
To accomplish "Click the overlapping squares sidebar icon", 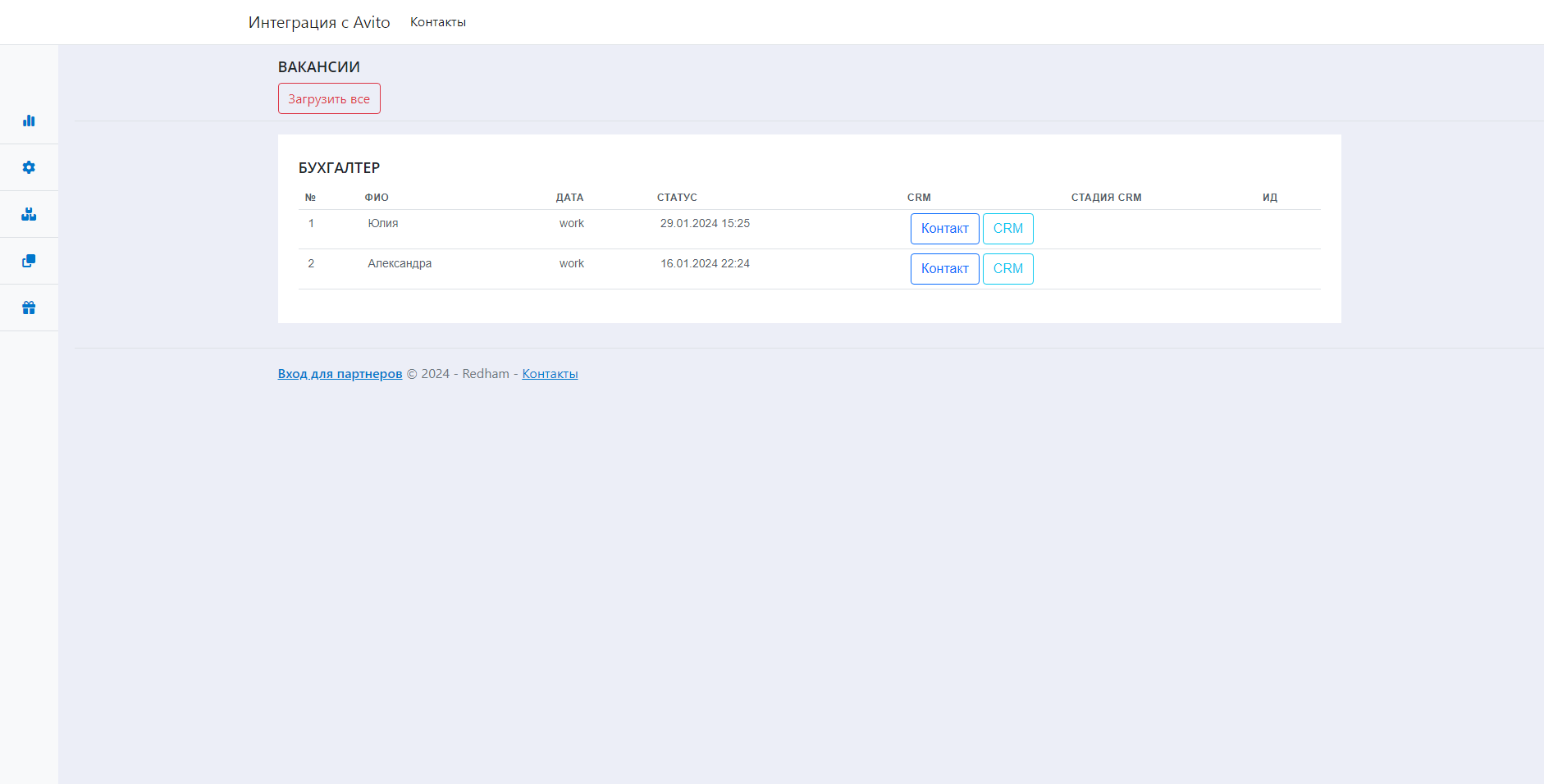I will point(29,261).
